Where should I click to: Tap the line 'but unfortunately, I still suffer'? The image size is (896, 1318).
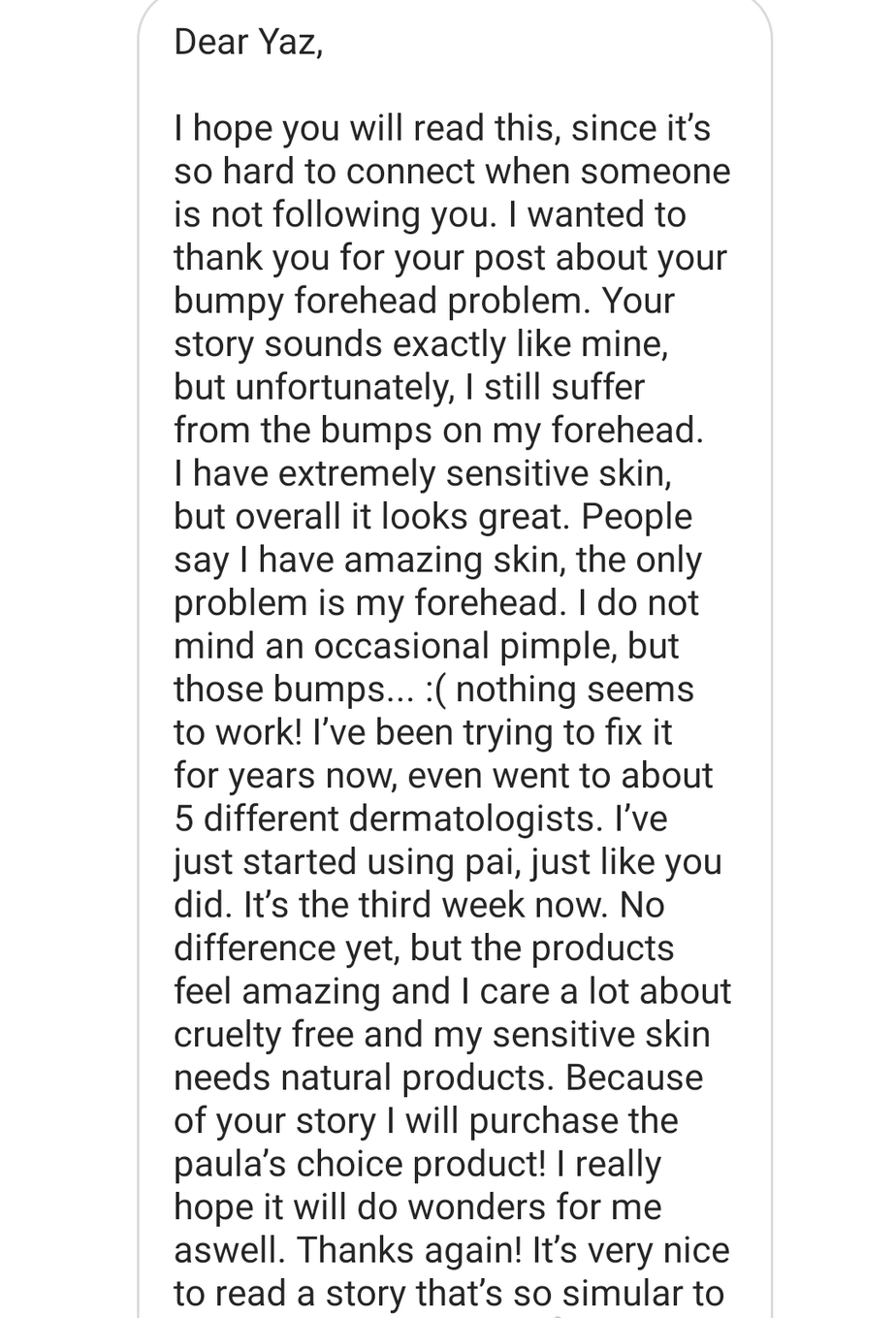(409, 388)
